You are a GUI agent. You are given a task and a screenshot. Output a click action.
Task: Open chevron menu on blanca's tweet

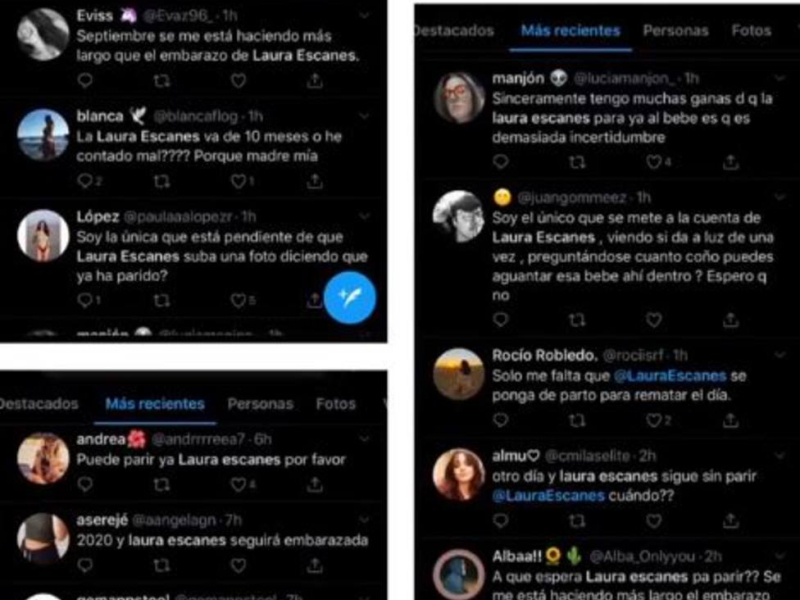[364, 116]
